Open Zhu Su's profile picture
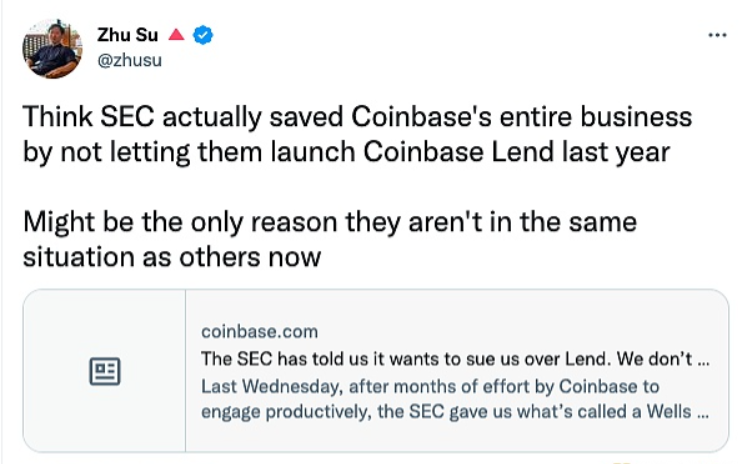The image size is (748, 464). coord(51,47)
